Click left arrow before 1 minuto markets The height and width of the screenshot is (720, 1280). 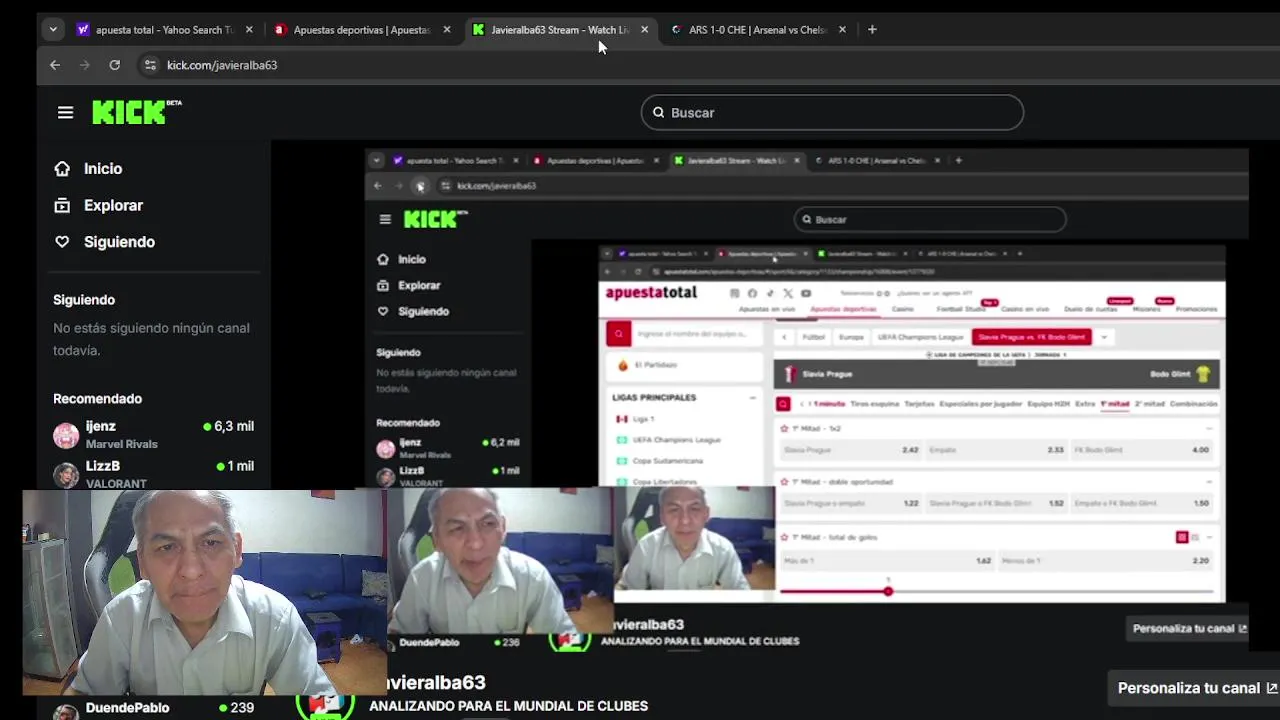(801, 404)
